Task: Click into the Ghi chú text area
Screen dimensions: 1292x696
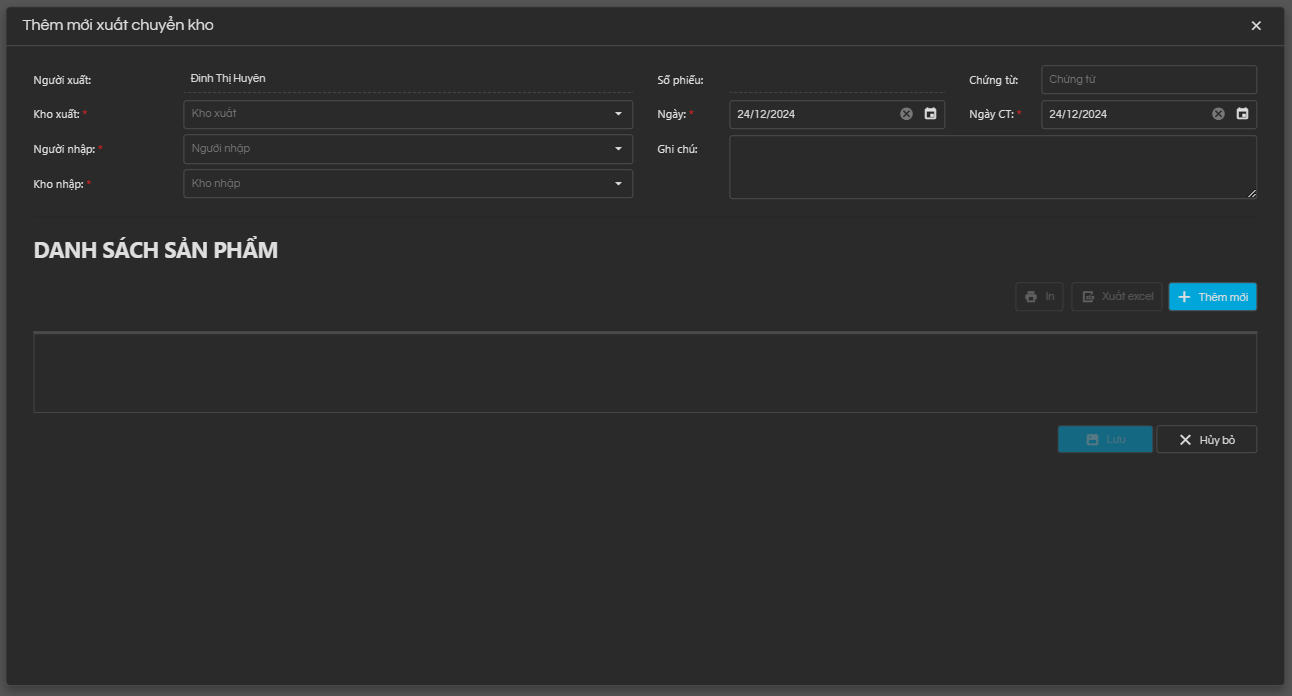Action: (x=990, y=167)
